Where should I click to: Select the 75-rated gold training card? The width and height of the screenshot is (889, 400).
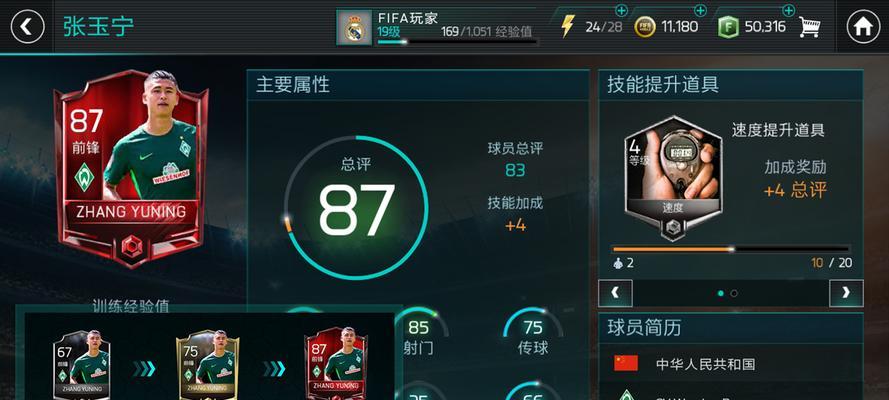click(x=208, y=364)
